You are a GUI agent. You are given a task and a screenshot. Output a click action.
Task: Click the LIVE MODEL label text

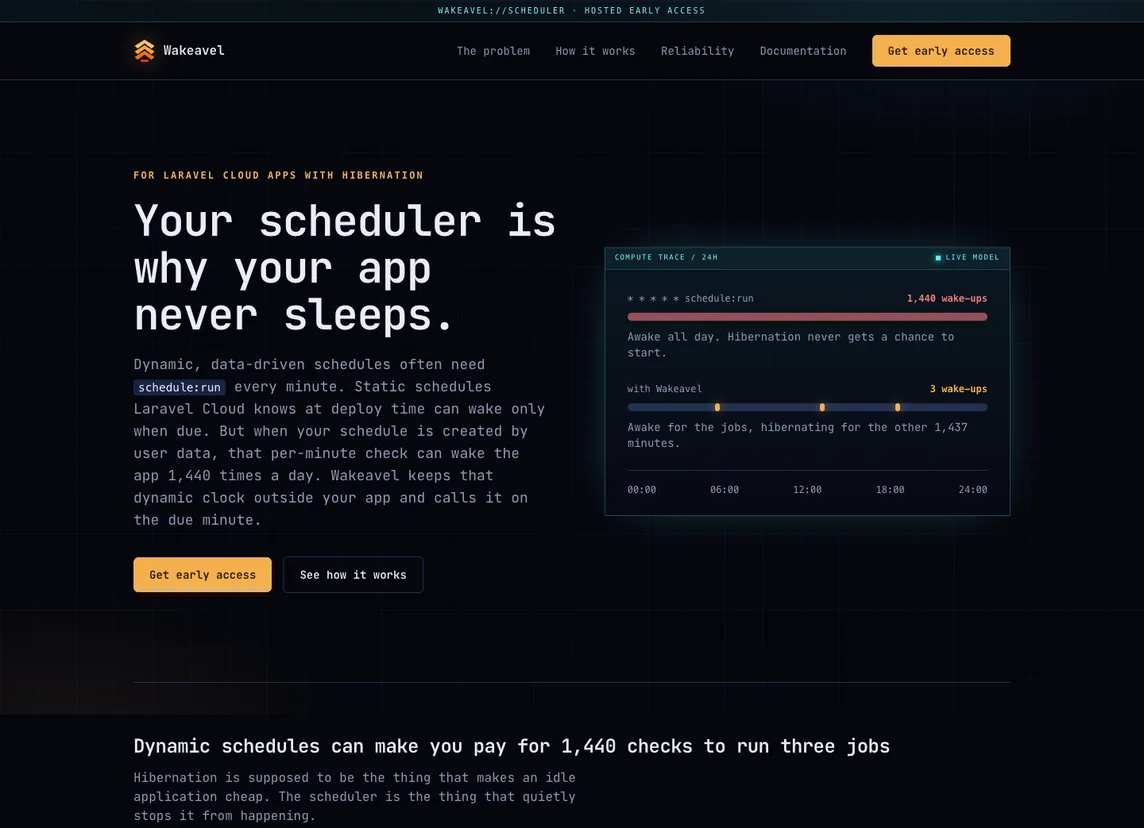973,257
